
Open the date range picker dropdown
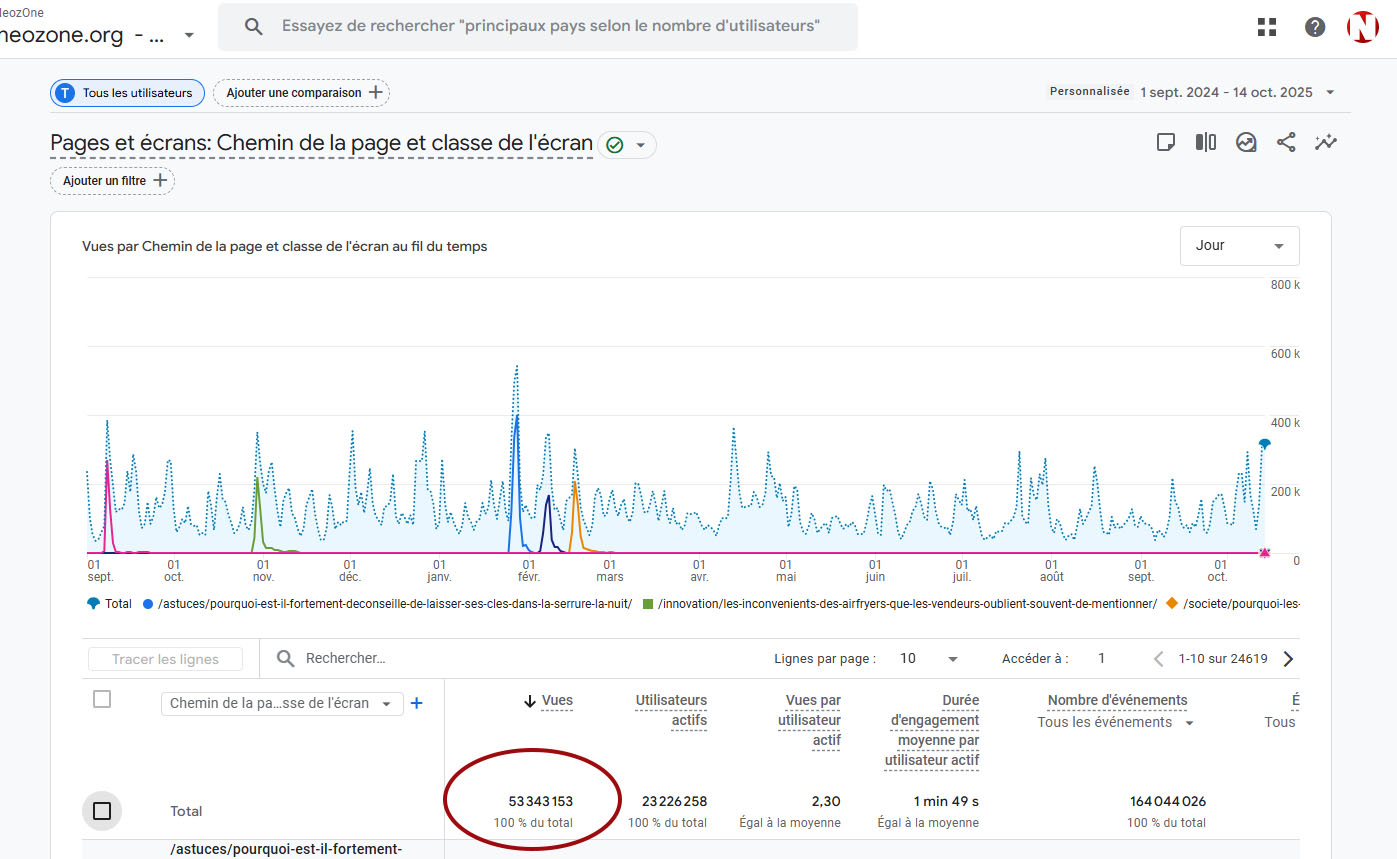1329,92
